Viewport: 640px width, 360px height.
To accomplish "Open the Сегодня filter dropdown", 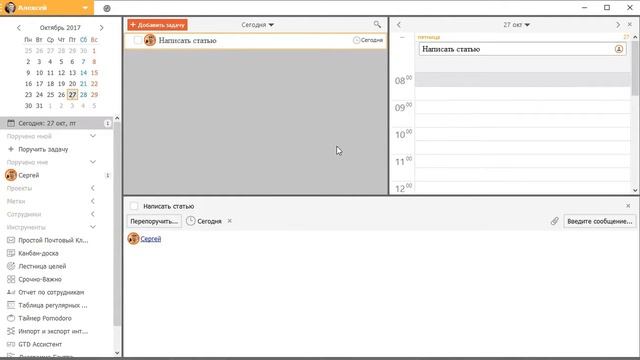I will (x=258, y=25).
